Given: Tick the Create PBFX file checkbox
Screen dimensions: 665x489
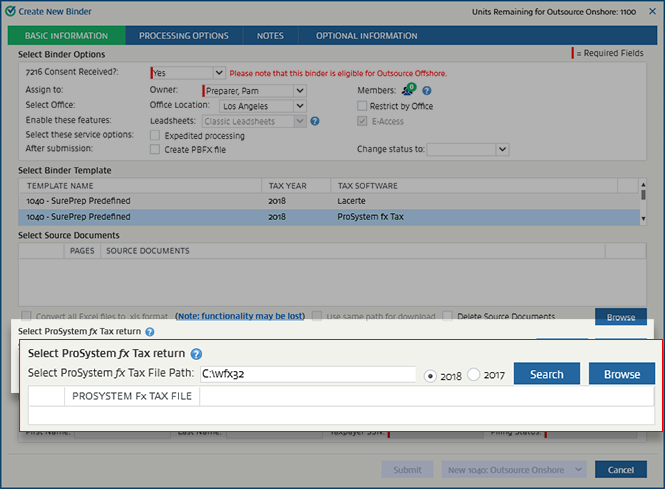Looking at the screenshot, I should (155, 149).
